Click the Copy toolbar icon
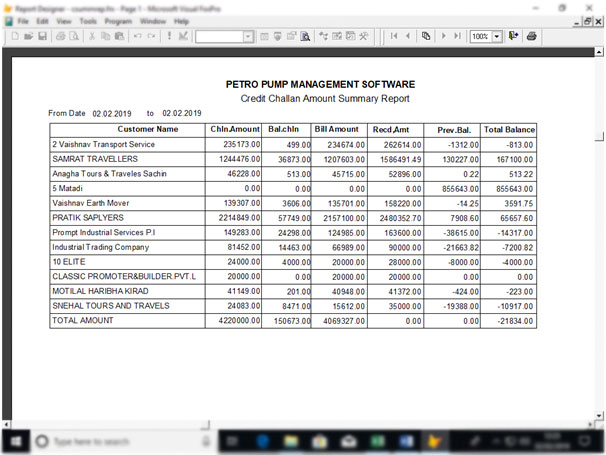 pos(105,36)
